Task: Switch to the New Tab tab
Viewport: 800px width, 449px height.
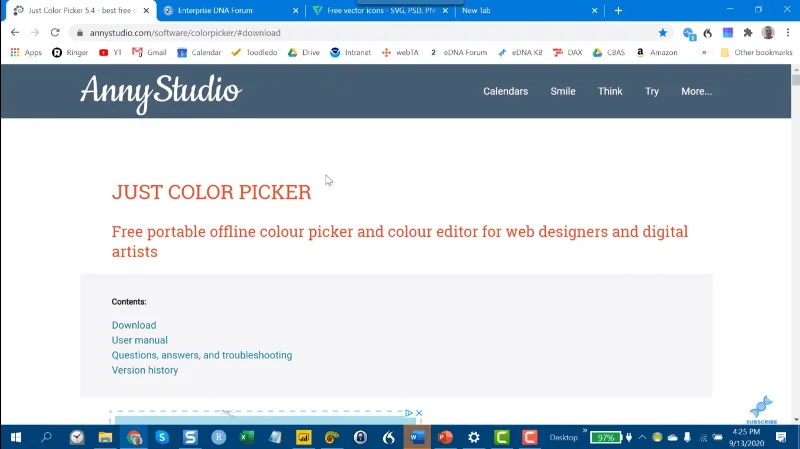Action: point(530,10)
